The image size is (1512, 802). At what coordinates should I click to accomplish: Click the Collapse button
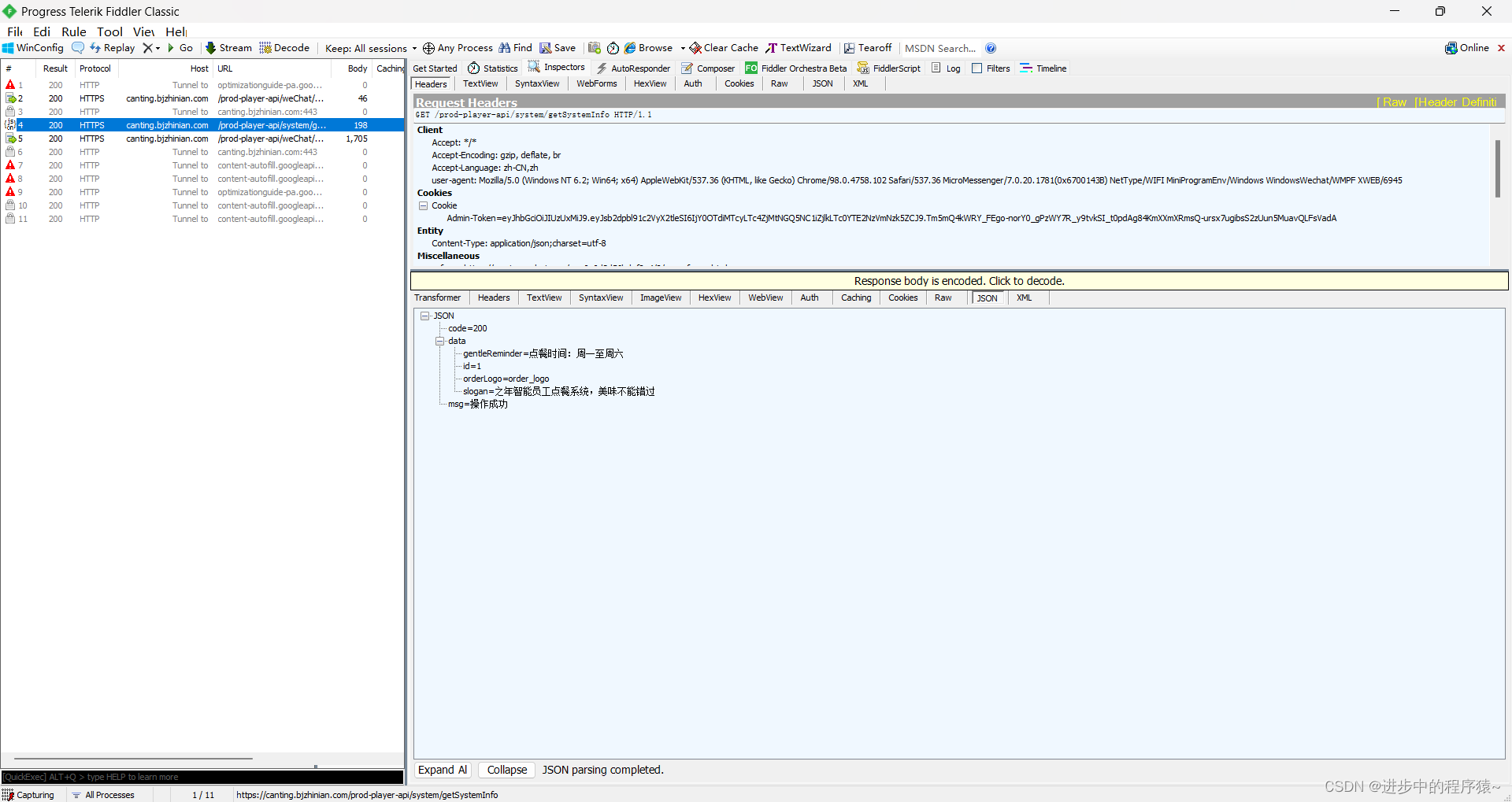click(x=507, y=770)
